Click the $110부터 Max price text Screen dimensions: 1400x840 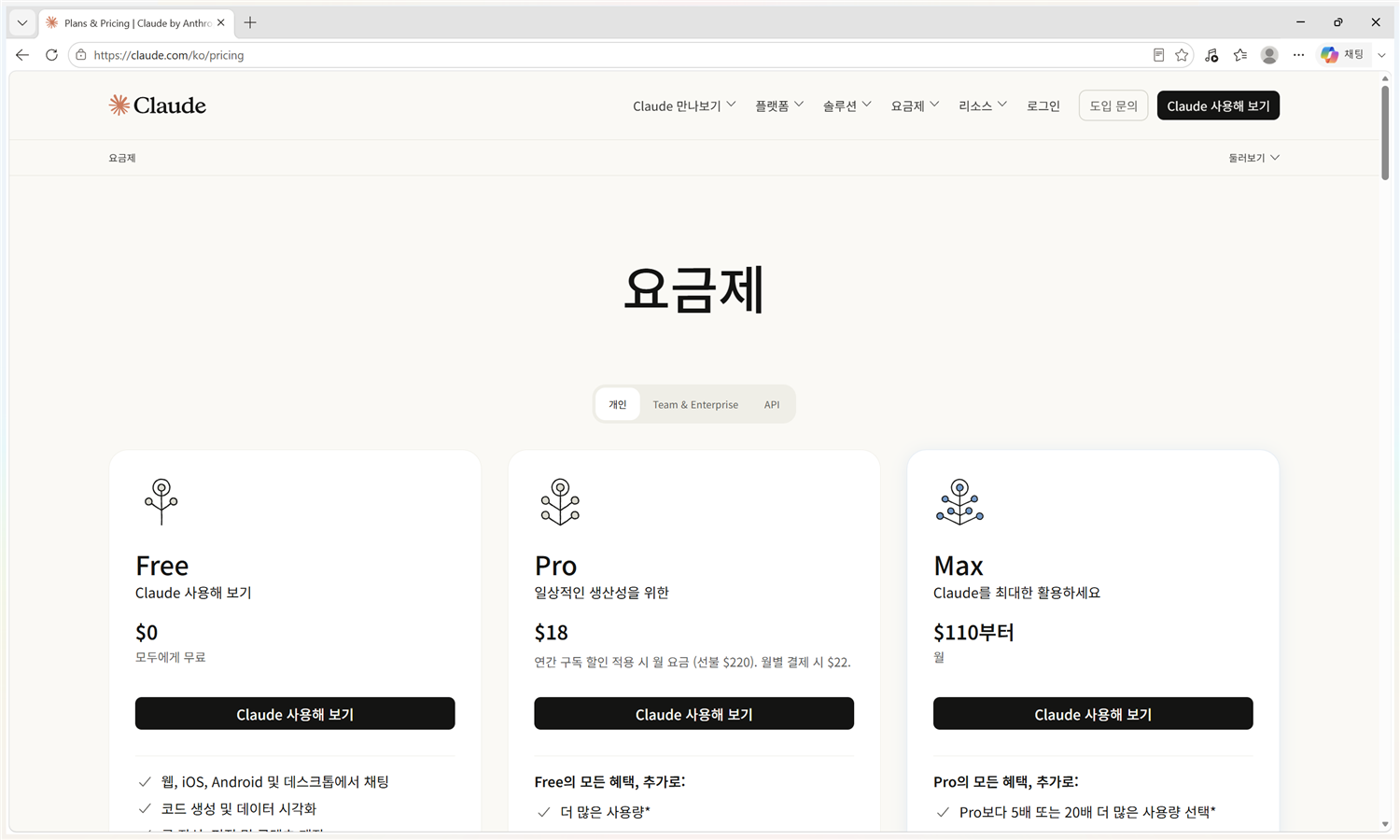[x=973, y=633]
